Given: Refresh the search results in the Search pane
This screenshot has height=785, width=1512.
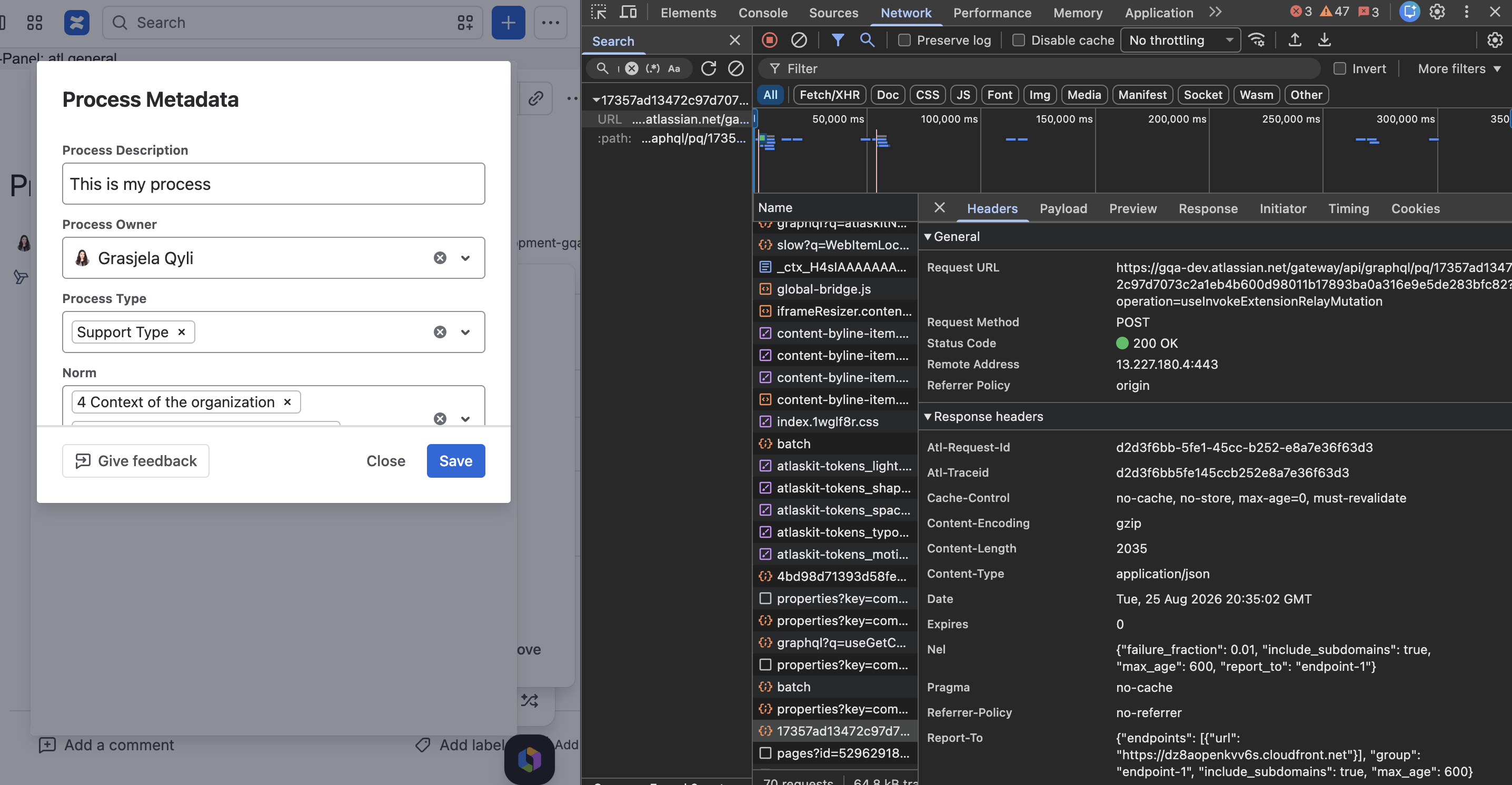Looking at the screenshot, I should (x=709, y=68).
